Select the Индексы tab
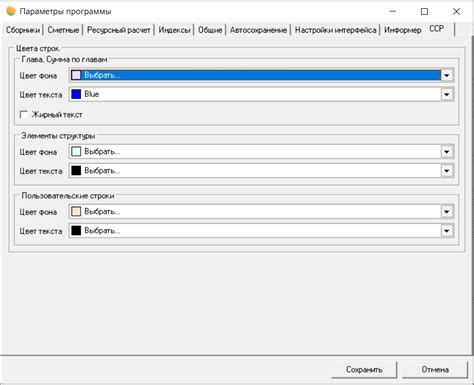This screenshot has width=474, height=385. tap(174, 30)
